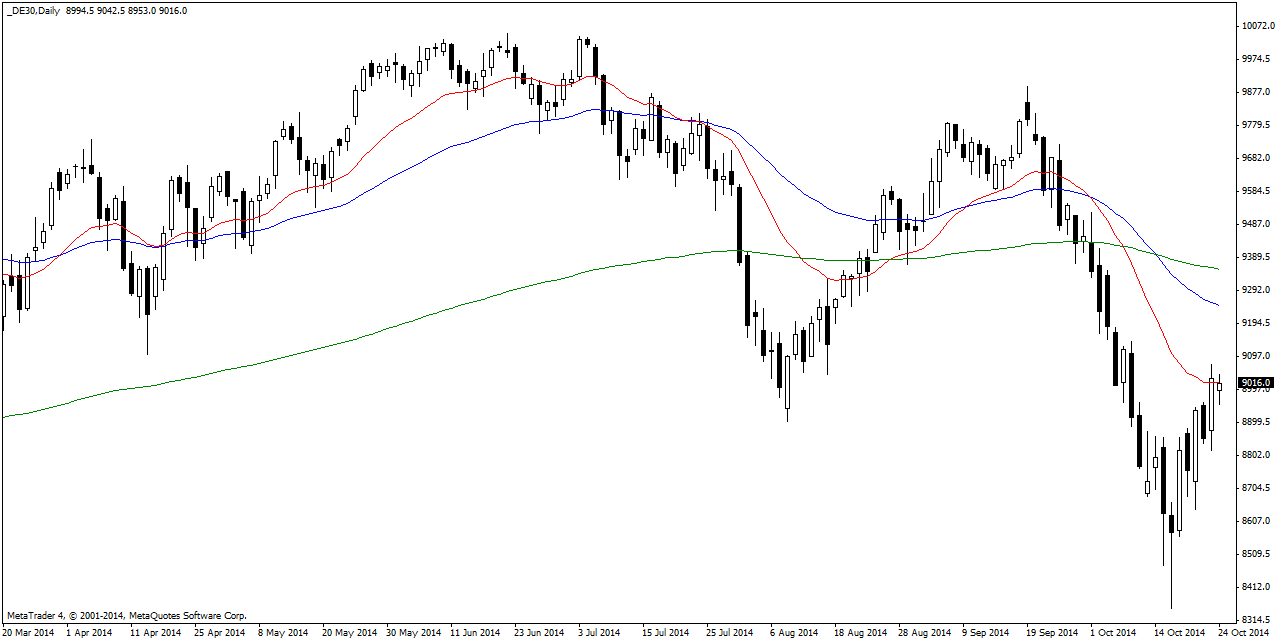
Task: Select the 20 Mar 2014 date label
Action: click(27, 632)
